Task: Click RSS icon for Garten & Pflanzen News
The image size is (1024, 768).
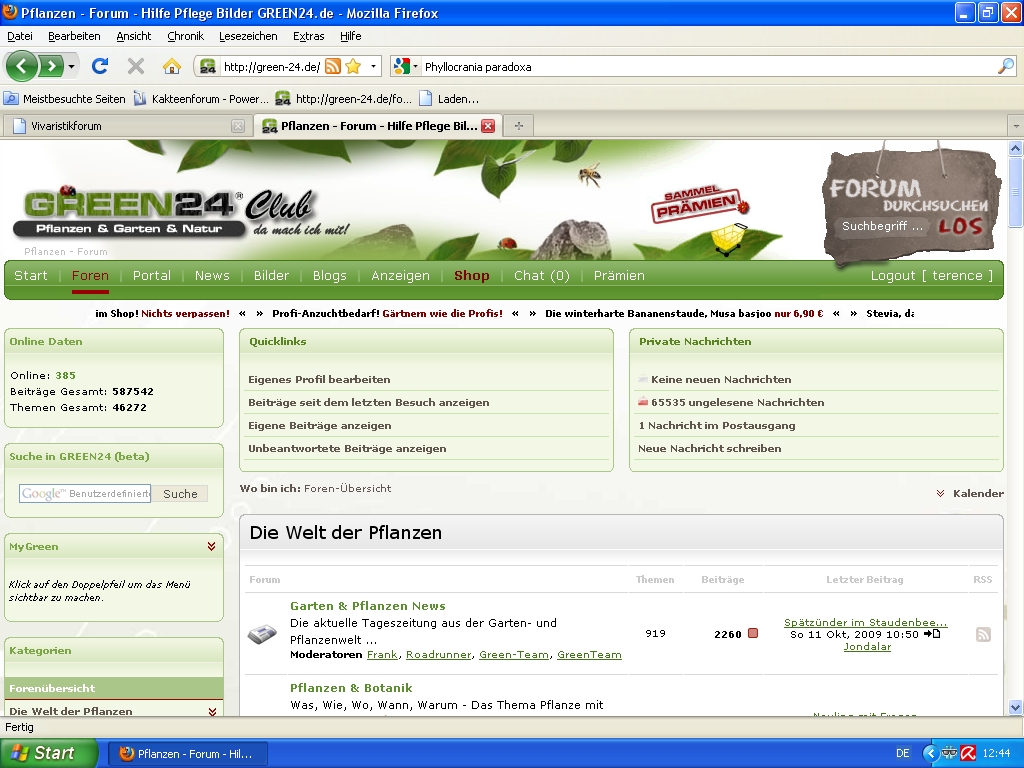Action: click(x=983, y=634)
